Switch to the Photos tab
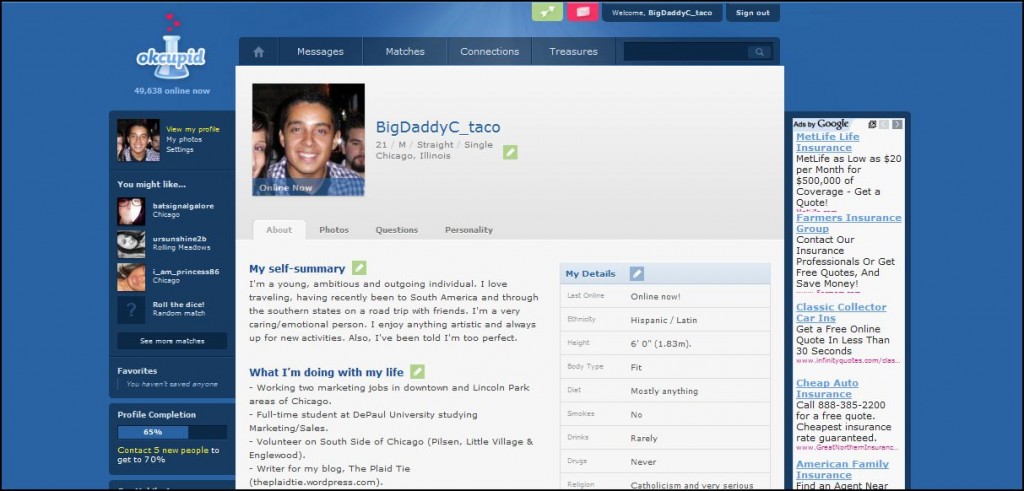1024x491 pixels. tap(334, 230)
